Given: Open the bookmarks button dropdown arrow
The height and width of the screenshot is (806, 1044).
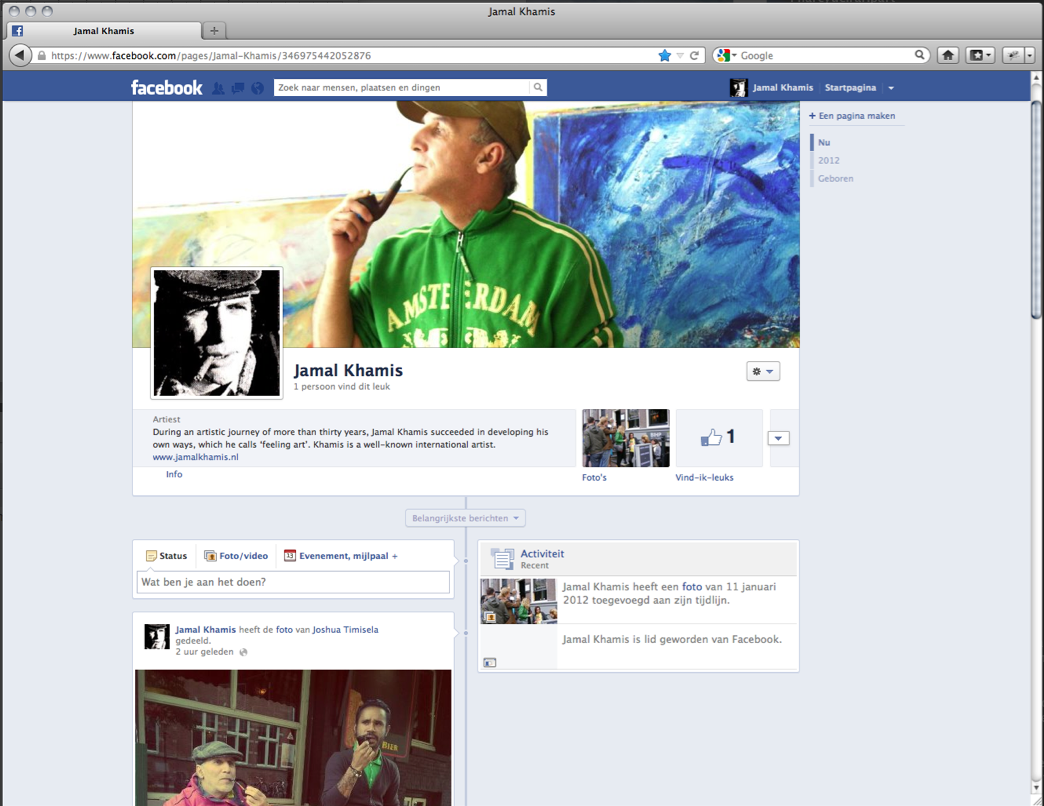Looking at the screenshot, I should [988, 55].
